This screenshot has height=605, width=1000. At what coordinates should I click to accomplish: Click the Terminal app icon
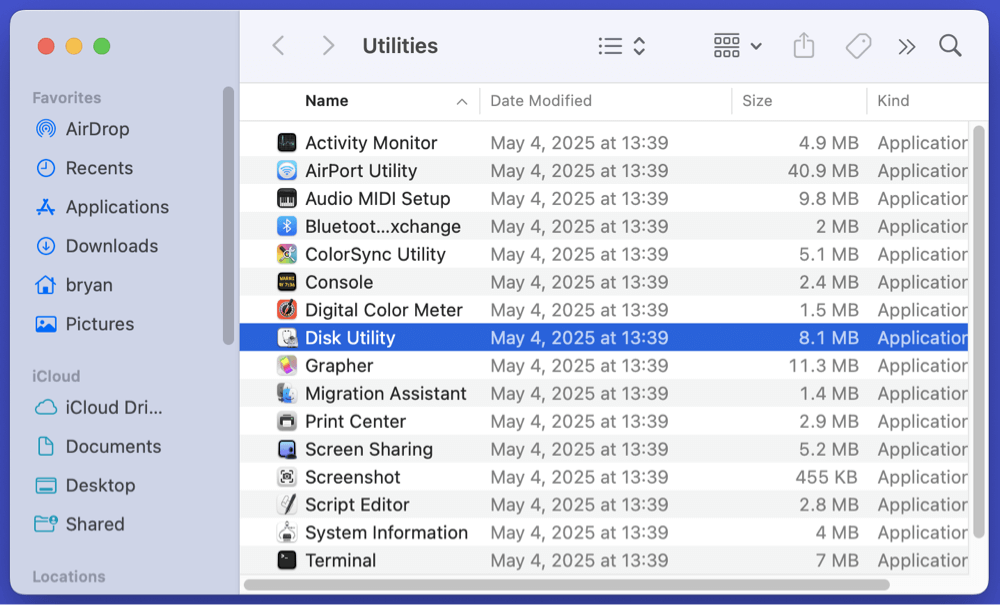tap(286, 560)
